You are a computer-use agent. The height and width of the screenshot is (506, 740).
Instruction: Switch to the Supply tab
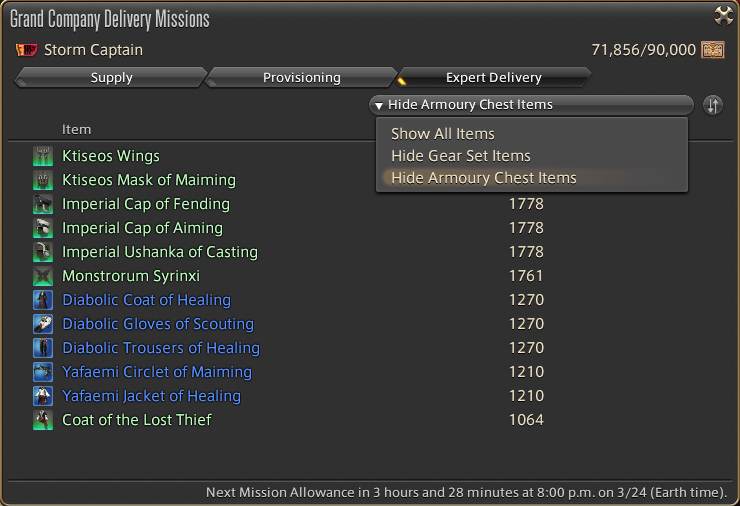click(x=111, y=77)
